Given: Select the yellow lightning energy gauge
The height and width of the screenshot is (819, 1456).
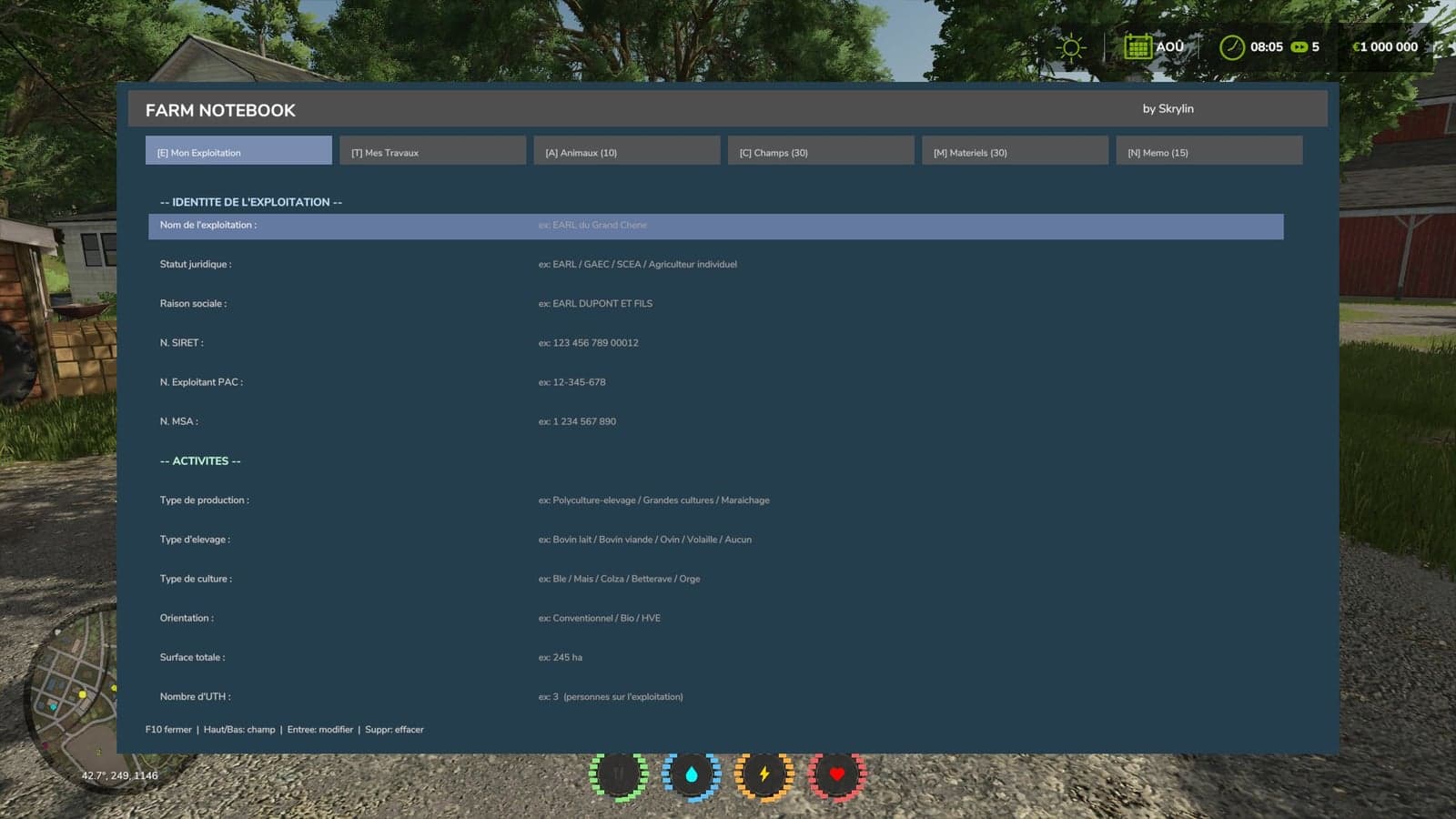Looking at the screenshot, I should click(x=764, y=775).
